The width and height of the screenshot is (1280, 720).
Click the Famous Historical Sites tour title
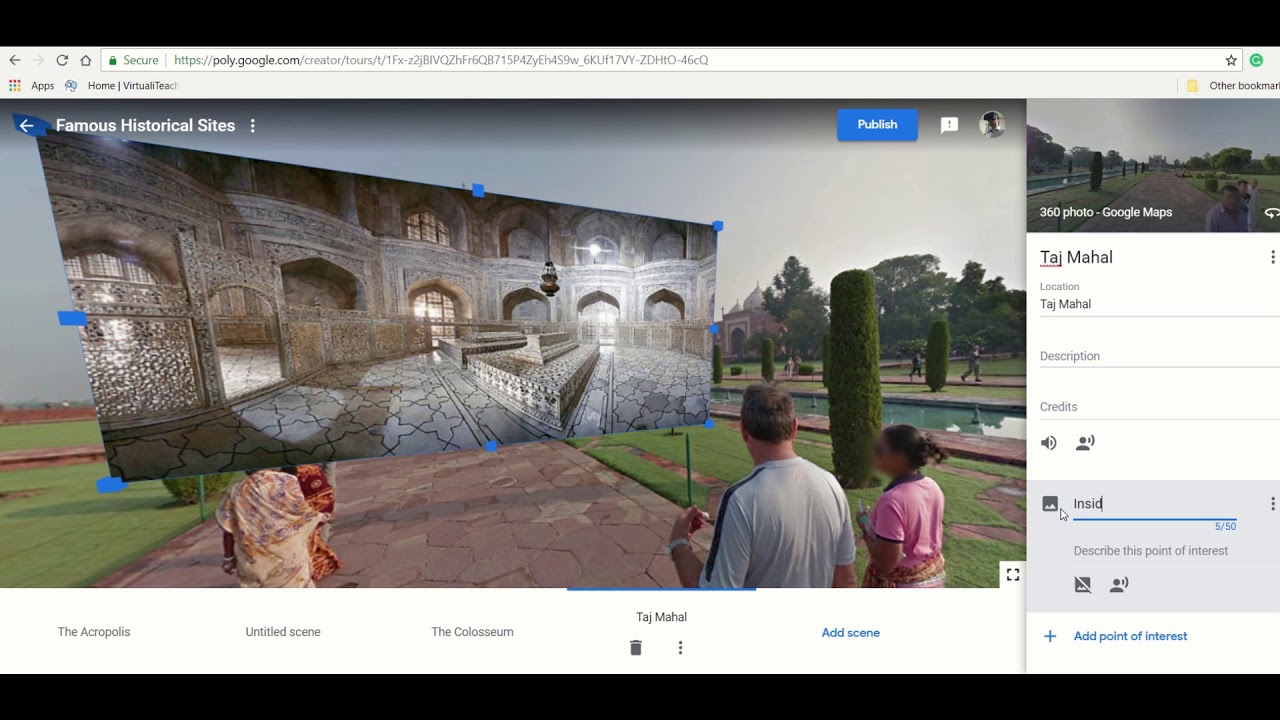click(x=145, y=125)
